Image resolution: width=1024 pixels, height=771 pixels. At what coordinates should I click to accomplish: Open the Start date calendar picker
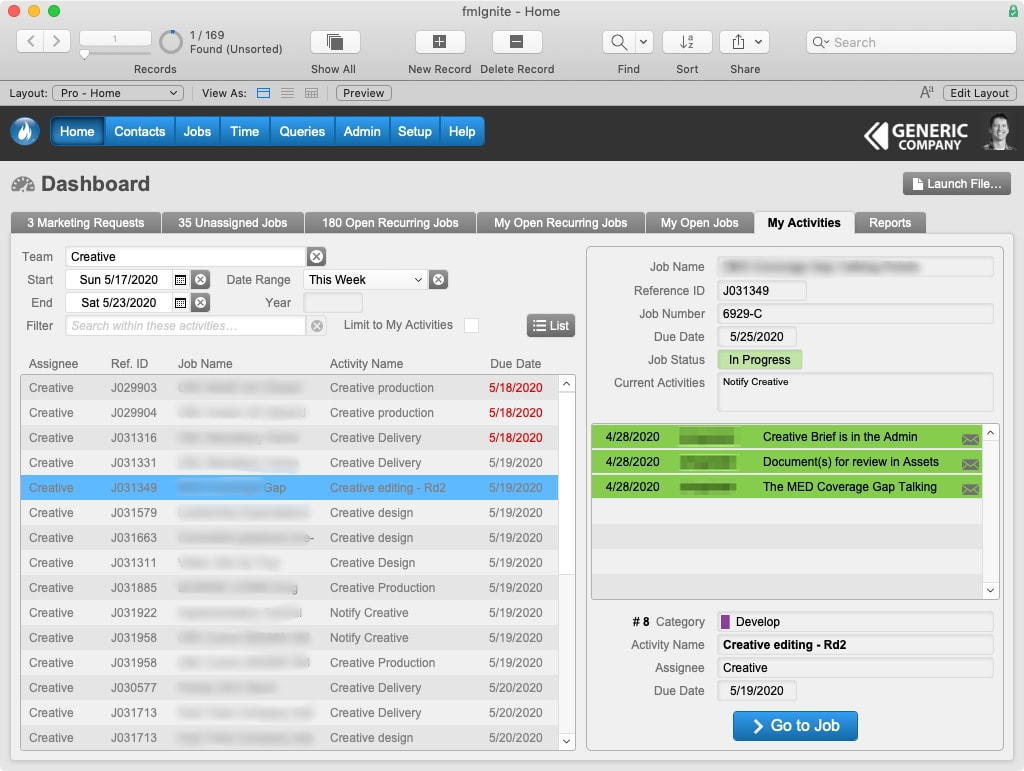click(180, 280)
